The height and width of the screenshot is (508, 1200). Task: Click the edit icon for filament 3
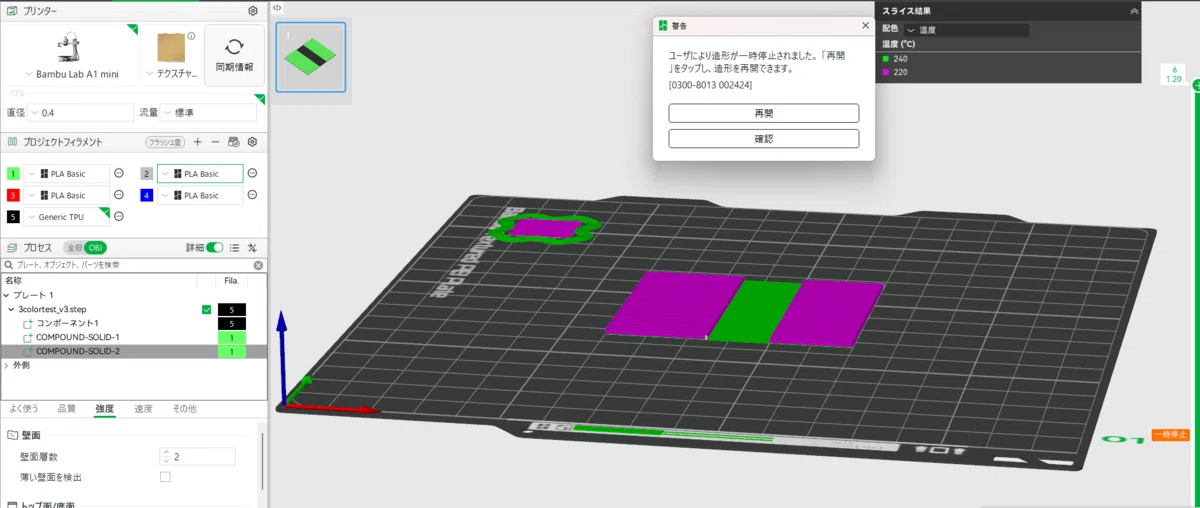118,195
